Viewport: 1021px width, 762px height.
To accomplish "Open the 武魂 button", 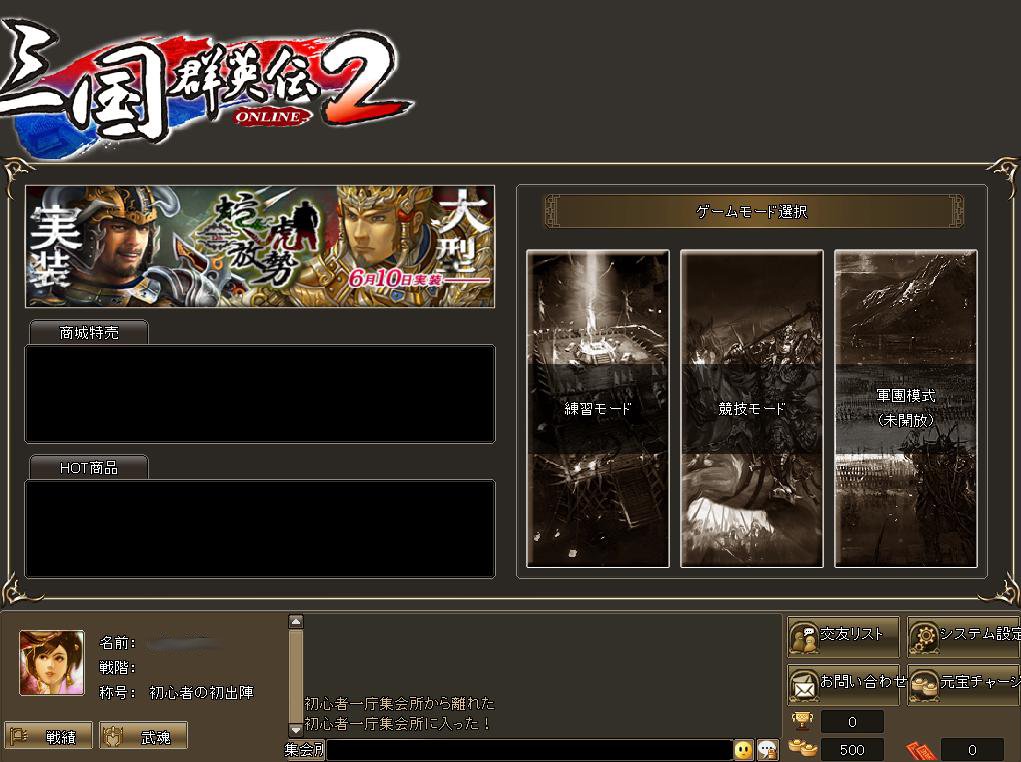I will click(143, 736).
